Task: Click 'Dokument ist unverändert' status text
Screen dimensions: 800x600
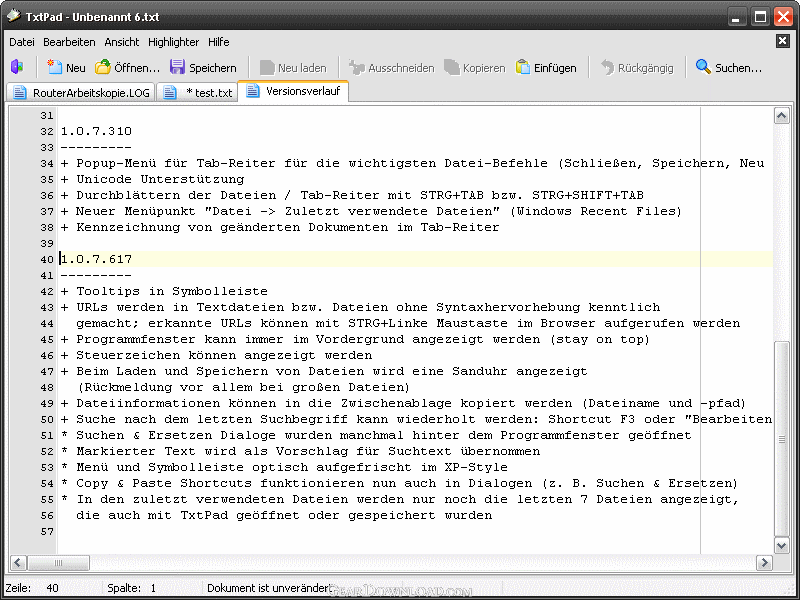Action: coord(269,588)
